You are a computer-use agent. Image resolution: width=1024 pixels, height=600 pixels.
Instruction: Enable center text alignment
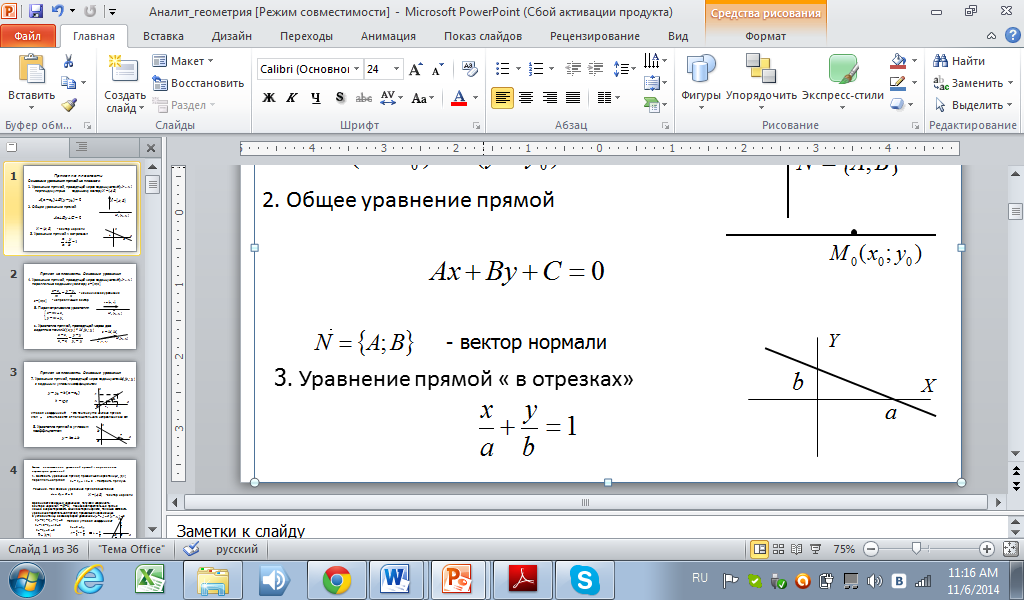(524, 98)
